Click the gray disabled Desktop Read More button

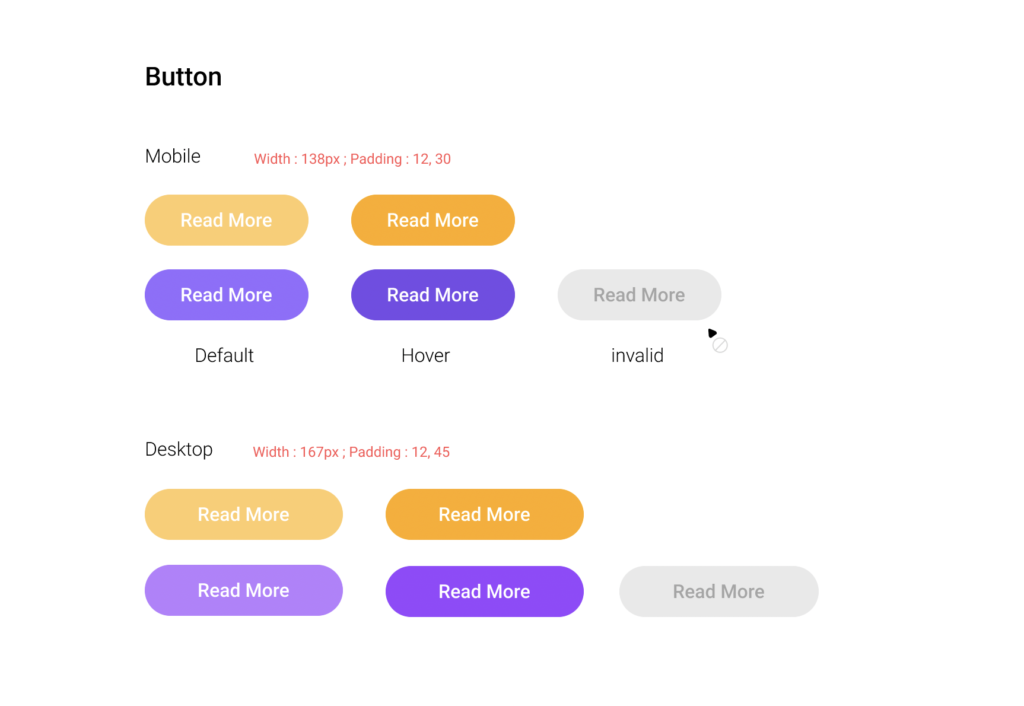pos(718,591)
